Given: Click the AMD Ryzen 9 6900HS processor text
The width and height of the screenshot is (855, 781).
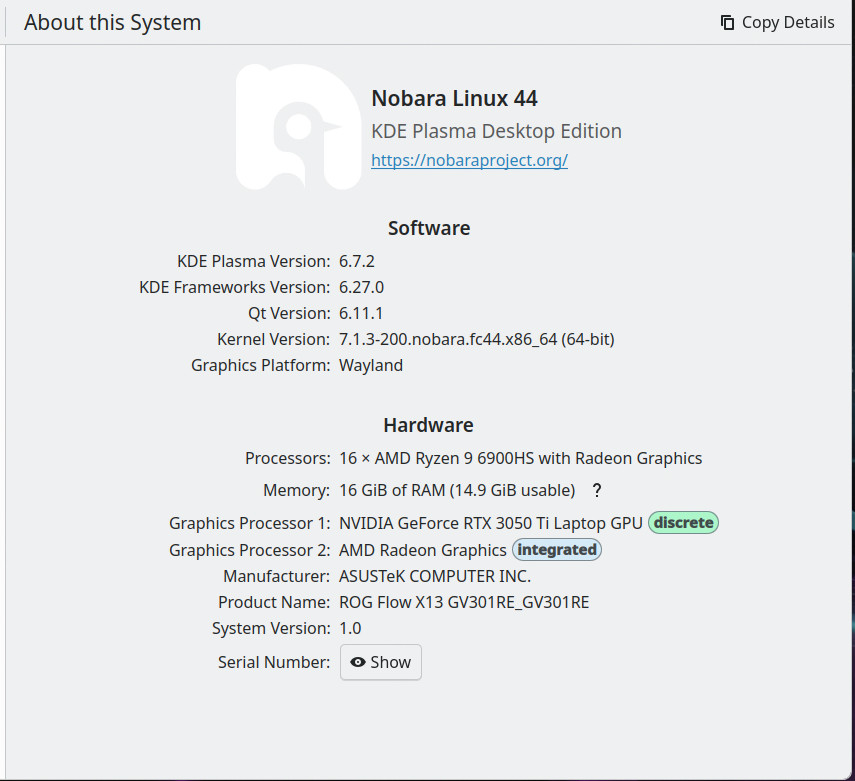Looking at the screenshot, I should point(520,458).
